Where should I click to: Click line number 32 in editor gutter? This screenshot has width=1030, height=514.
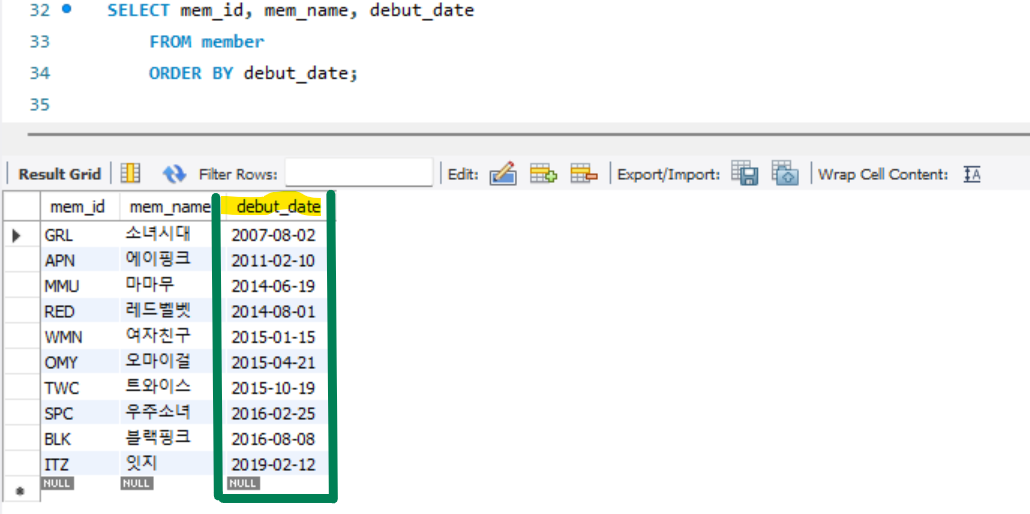[39, 11]
